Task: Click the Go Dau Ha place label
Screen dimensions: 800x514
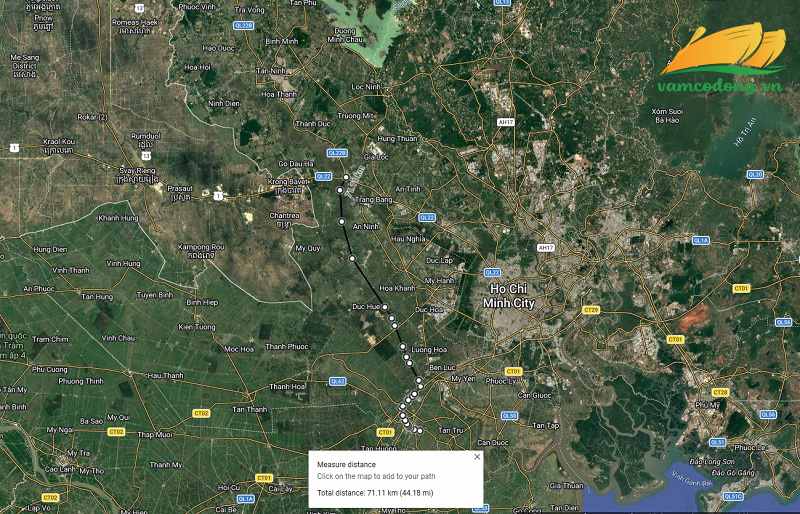Action: (x=296, y=164)
